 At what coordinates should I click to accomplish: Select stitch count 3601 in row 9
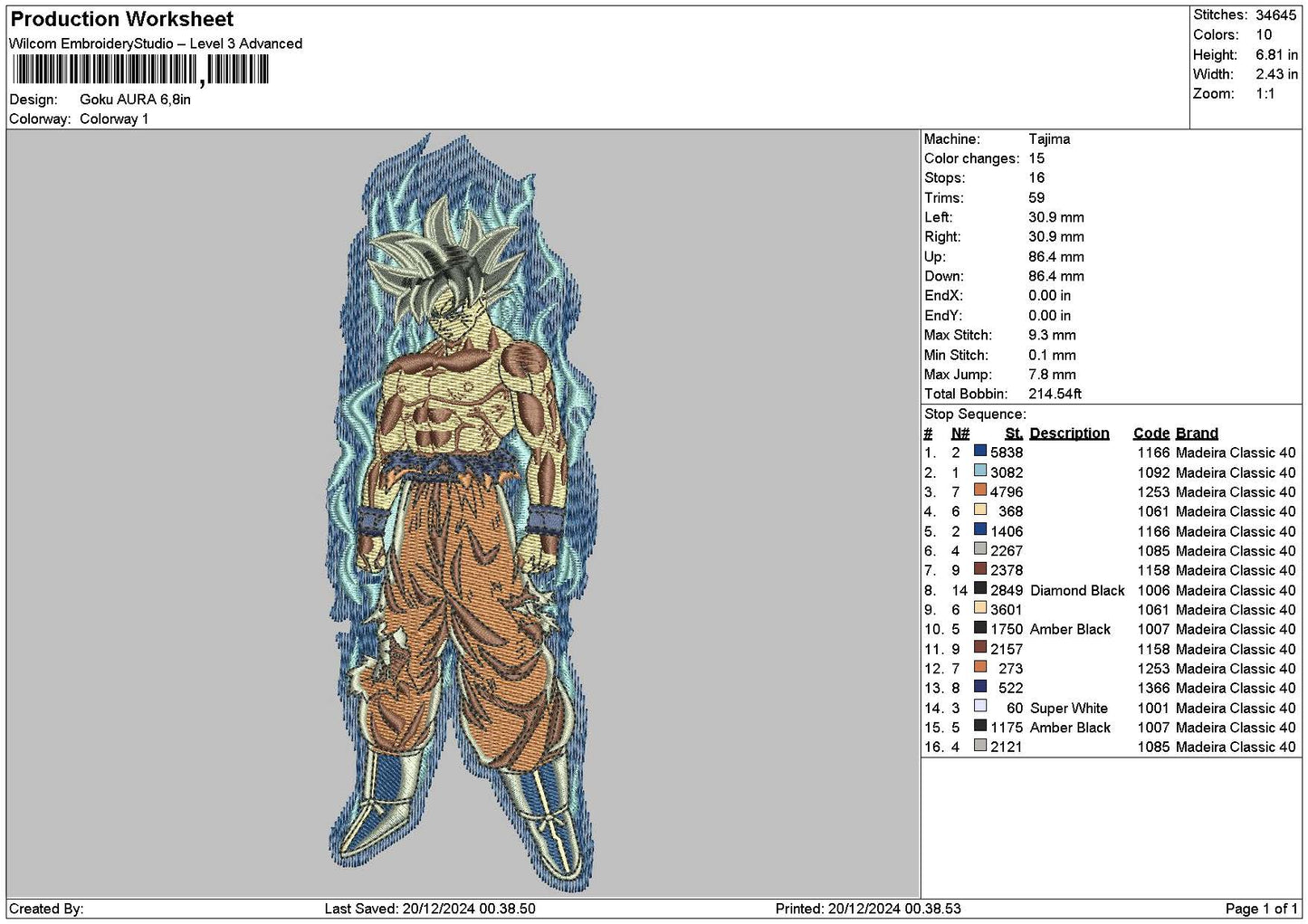pyautogui.click(x=1007, y=610)
